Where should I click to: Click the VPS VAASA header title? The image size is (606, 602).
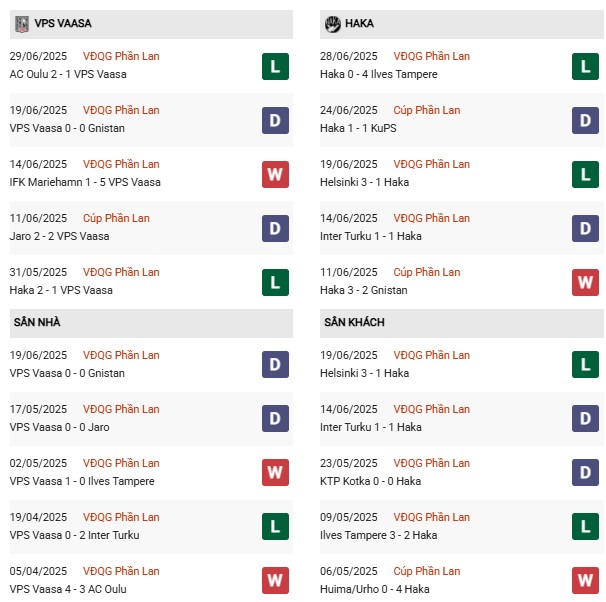tap(63, 24)
